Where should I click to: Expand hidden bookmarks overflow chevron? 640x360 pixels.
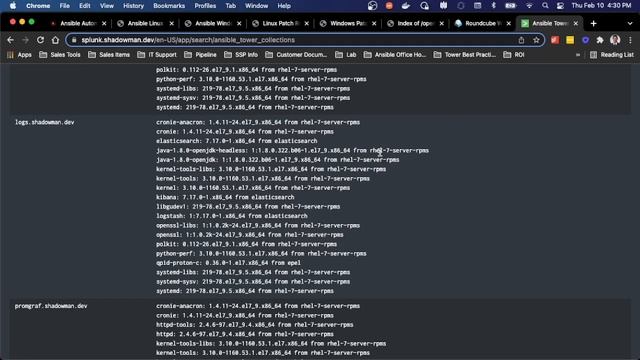tap(578, 55)
